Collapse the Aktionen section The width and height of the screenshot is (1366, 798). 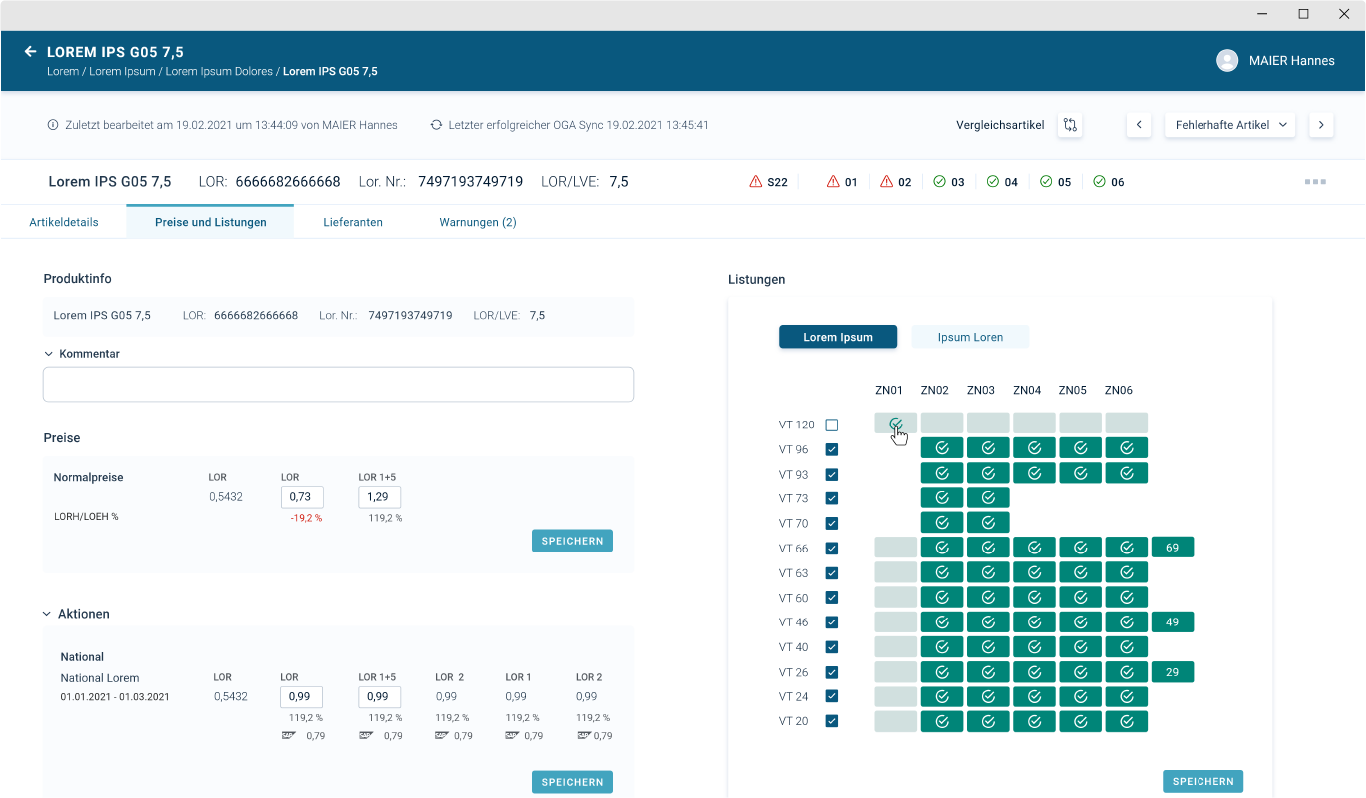48,613
